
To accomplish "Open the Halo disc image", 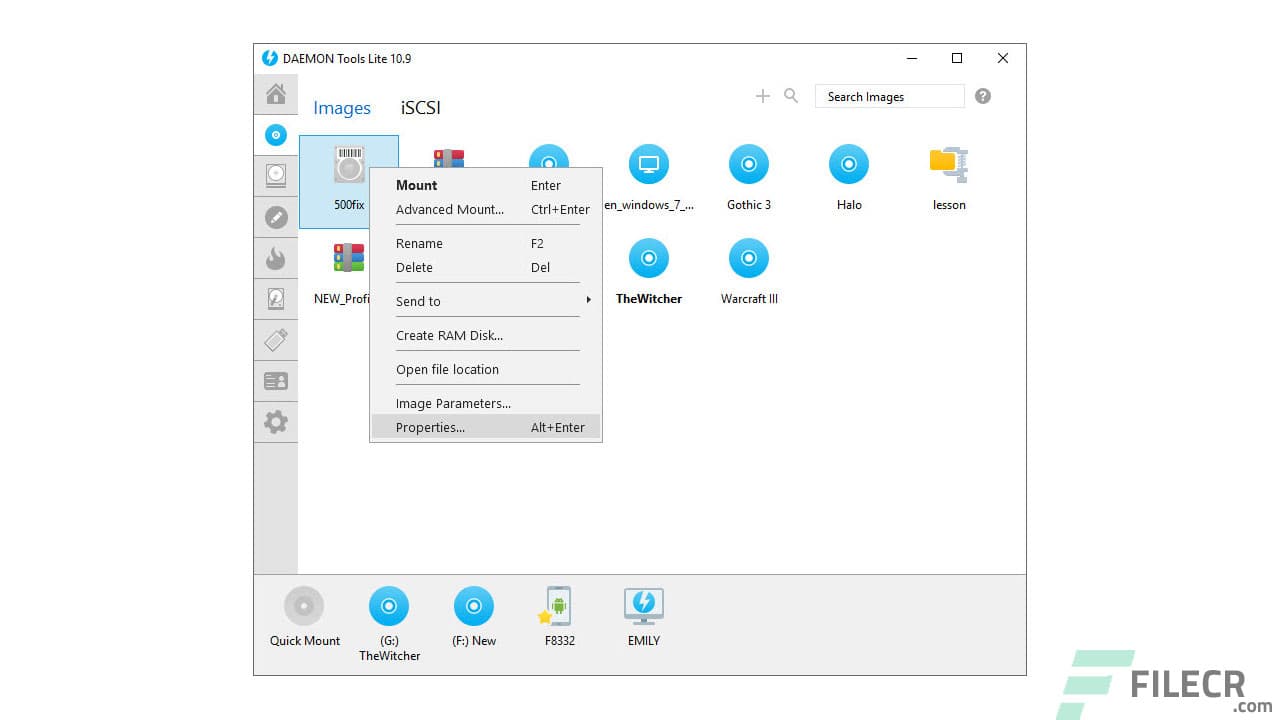I will 848,164.
